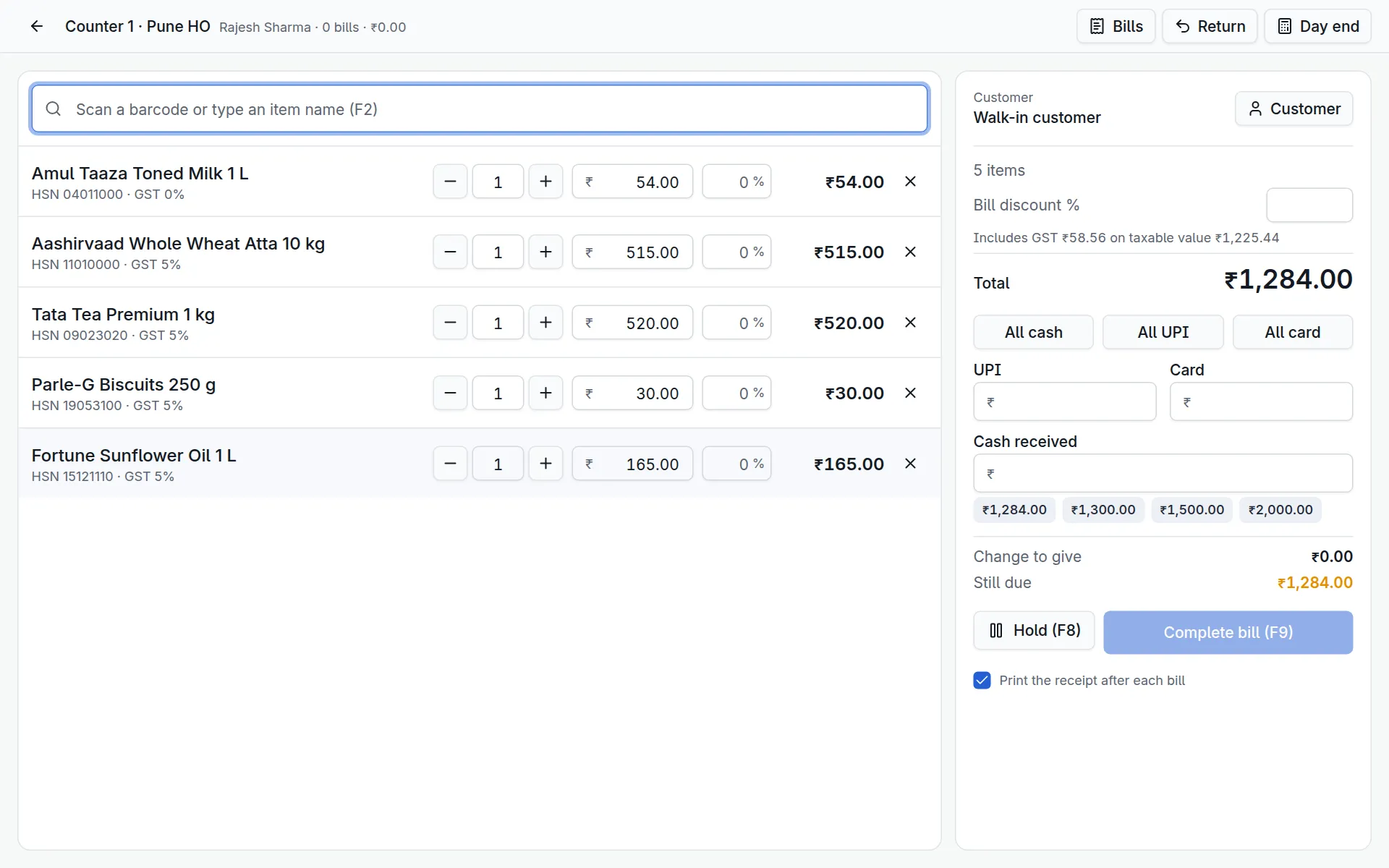
Task: Increase quantity of Parle-G Biscuits
Action: pyautogui.click(x=545, y=393)
